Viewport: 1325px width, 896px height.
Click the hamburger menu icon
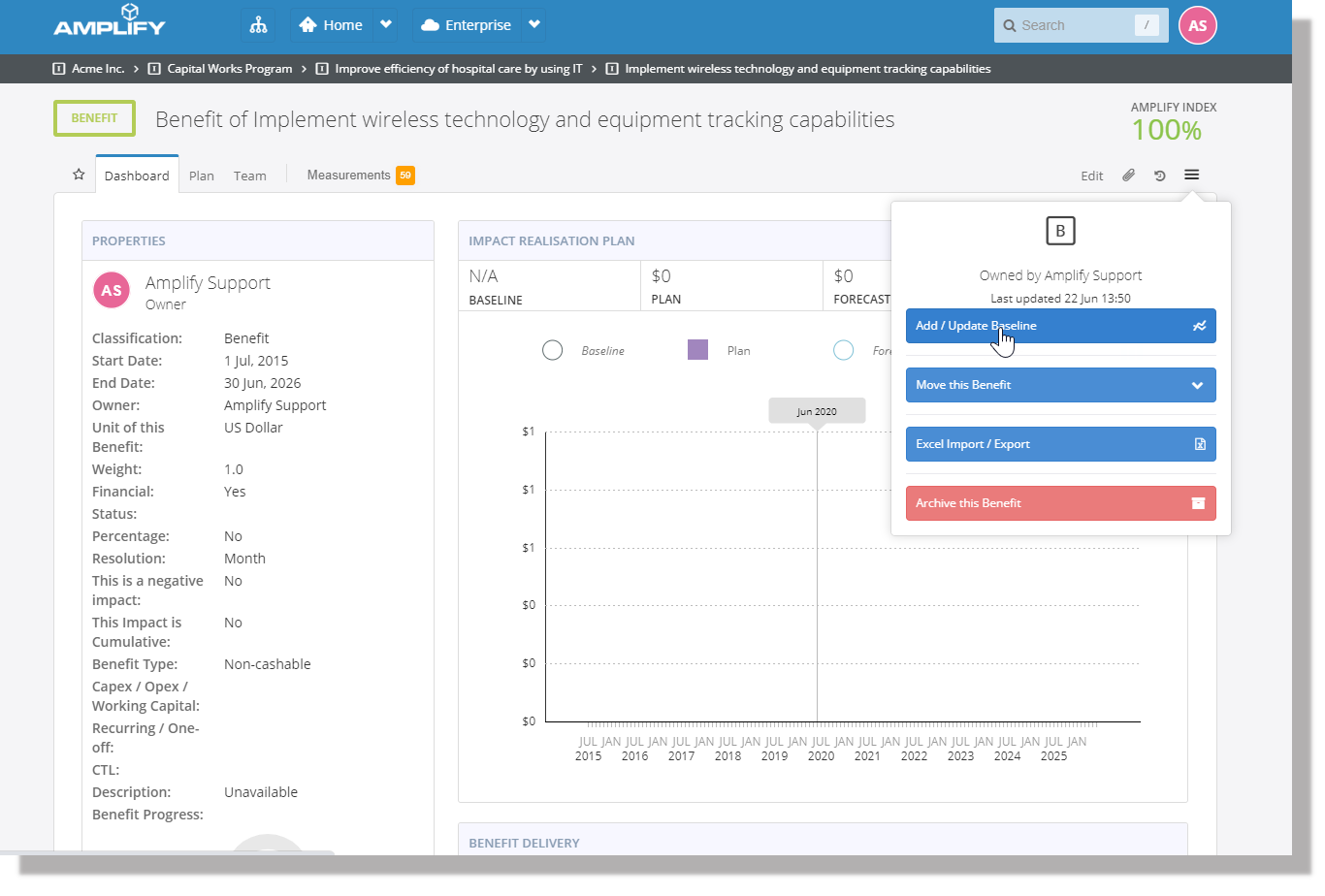coord(1191,175)
